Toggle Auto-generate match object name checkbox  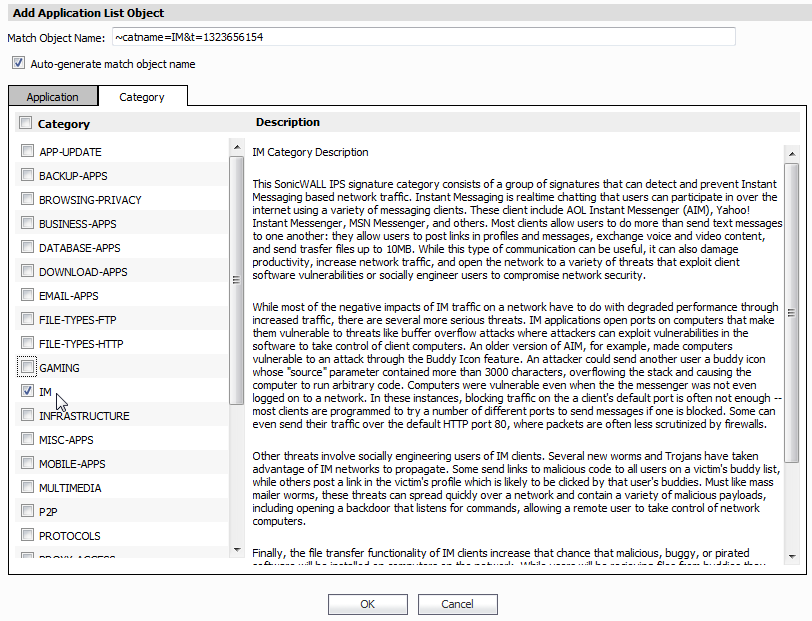click(19, 63)
